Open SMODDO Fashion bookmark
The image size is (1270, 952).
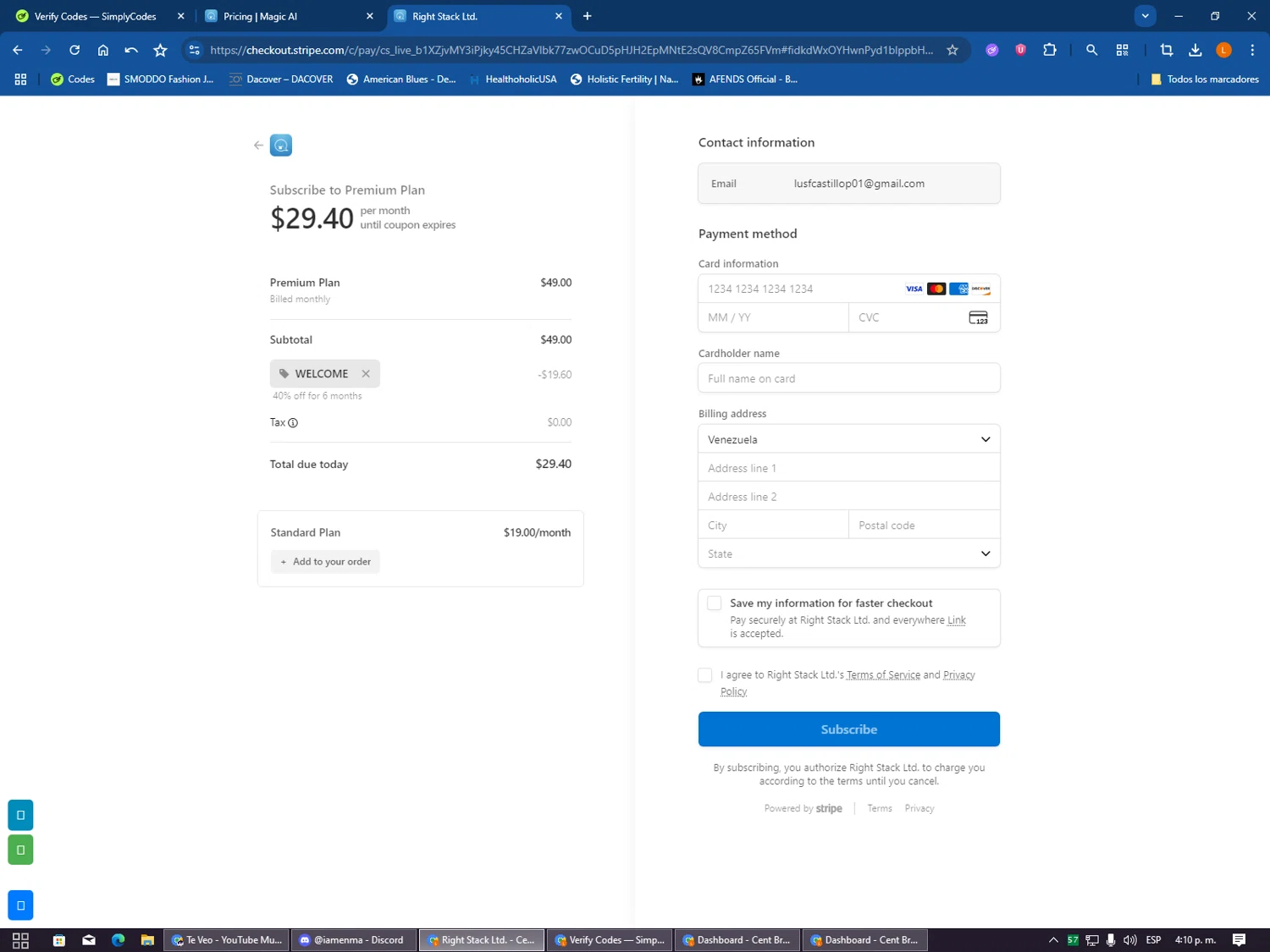point(160,79)
